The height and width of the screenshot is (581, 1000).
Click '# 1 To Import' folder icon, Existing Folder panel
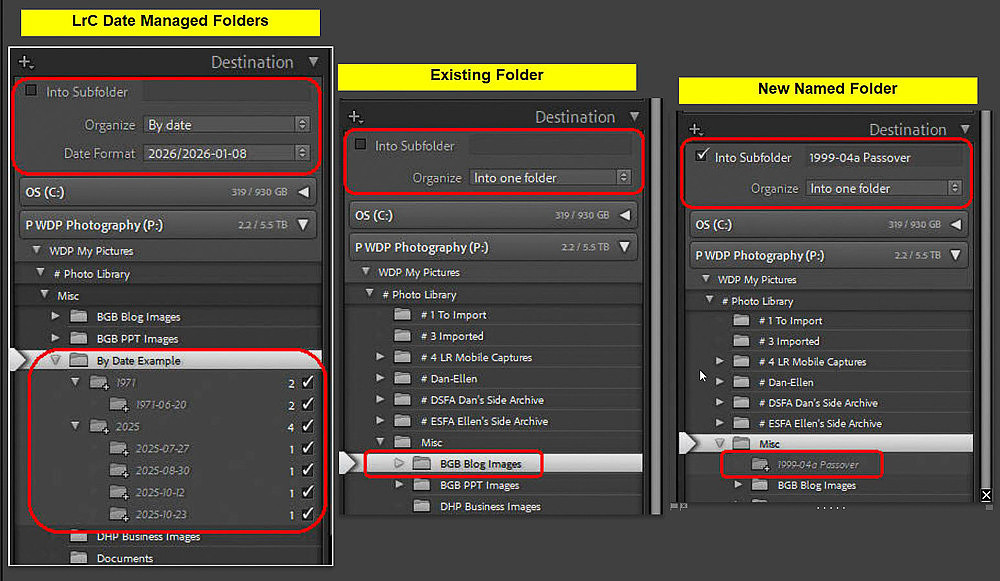coord(402,314)
